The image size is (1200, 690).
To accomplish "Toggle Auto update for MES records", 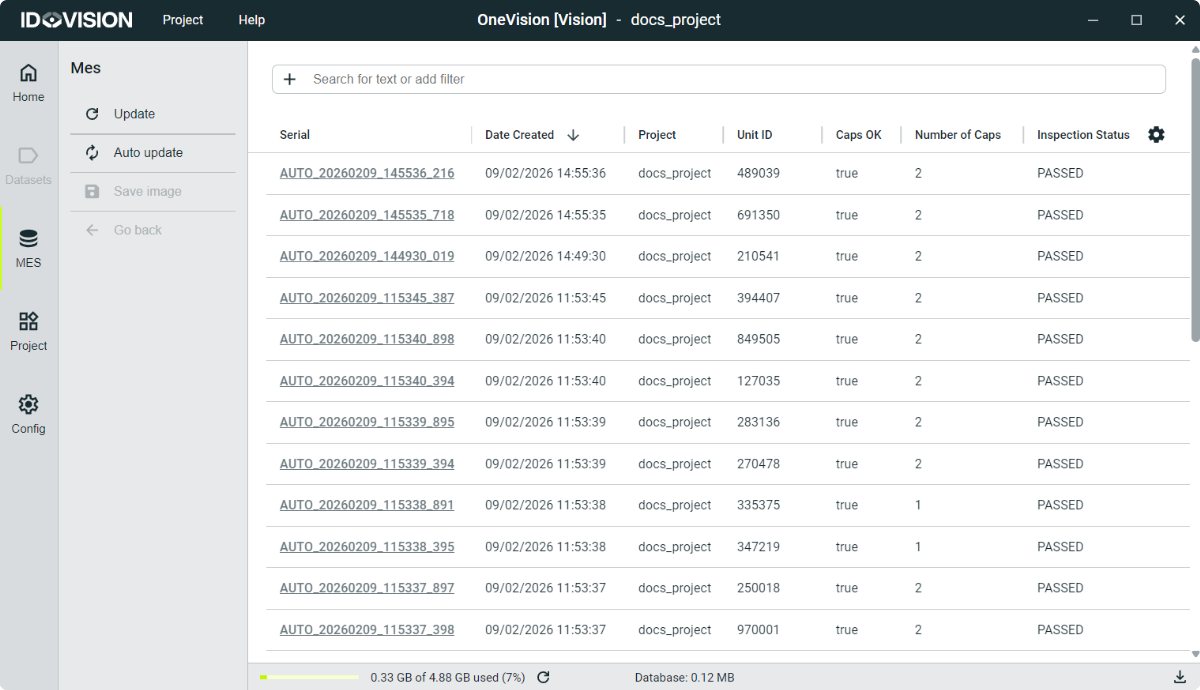I will click(148, 153).
